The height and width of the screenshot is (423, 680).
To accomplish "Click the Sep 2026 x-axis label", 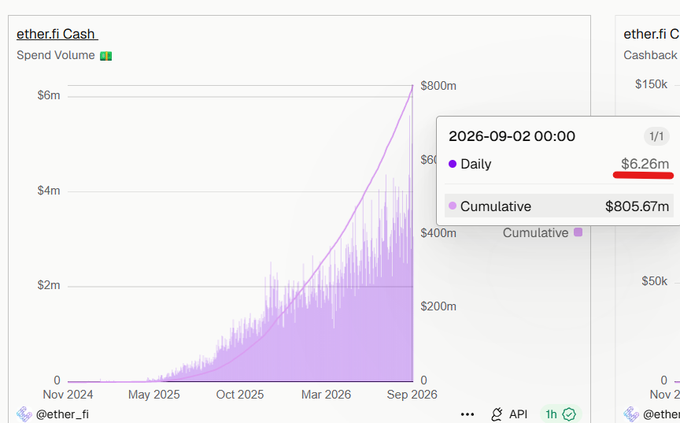I will pyautogui.click(x=412, y=394).
